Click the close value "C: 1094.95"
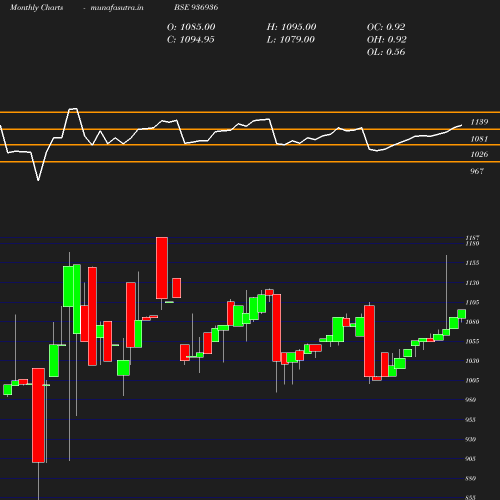Viewport: 500px width, 500px height. [191, 39]
